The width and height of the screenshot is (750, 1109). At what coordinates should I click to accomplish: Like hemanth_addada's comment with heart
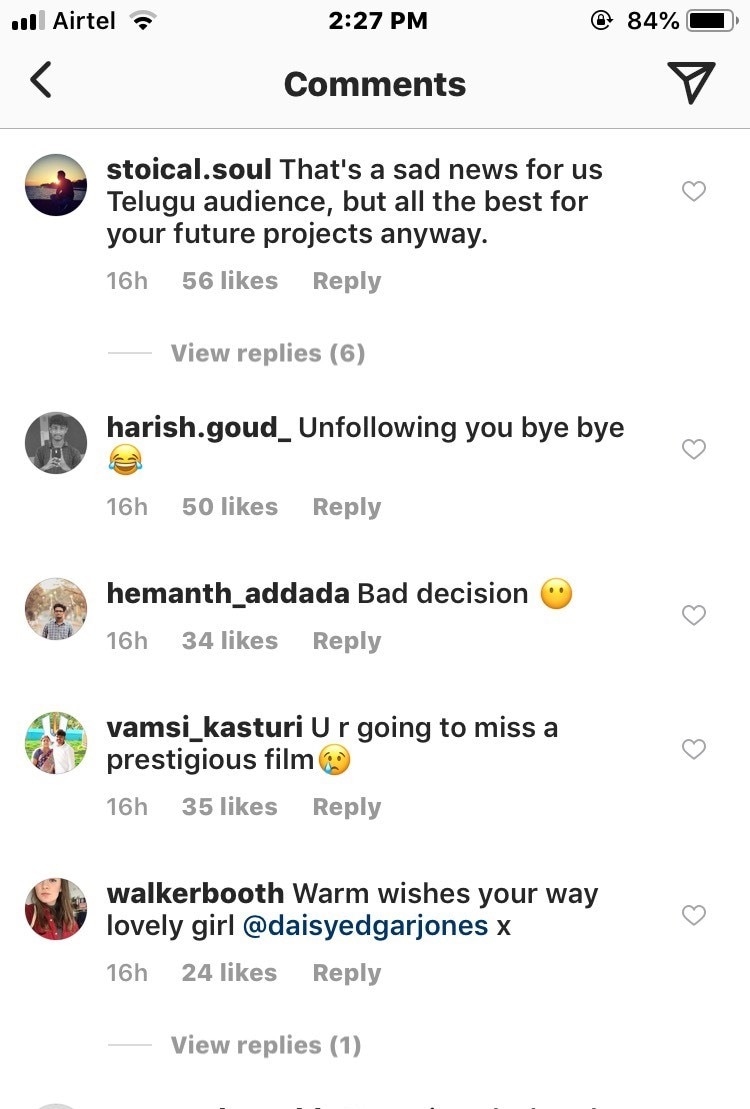(694, 615)
